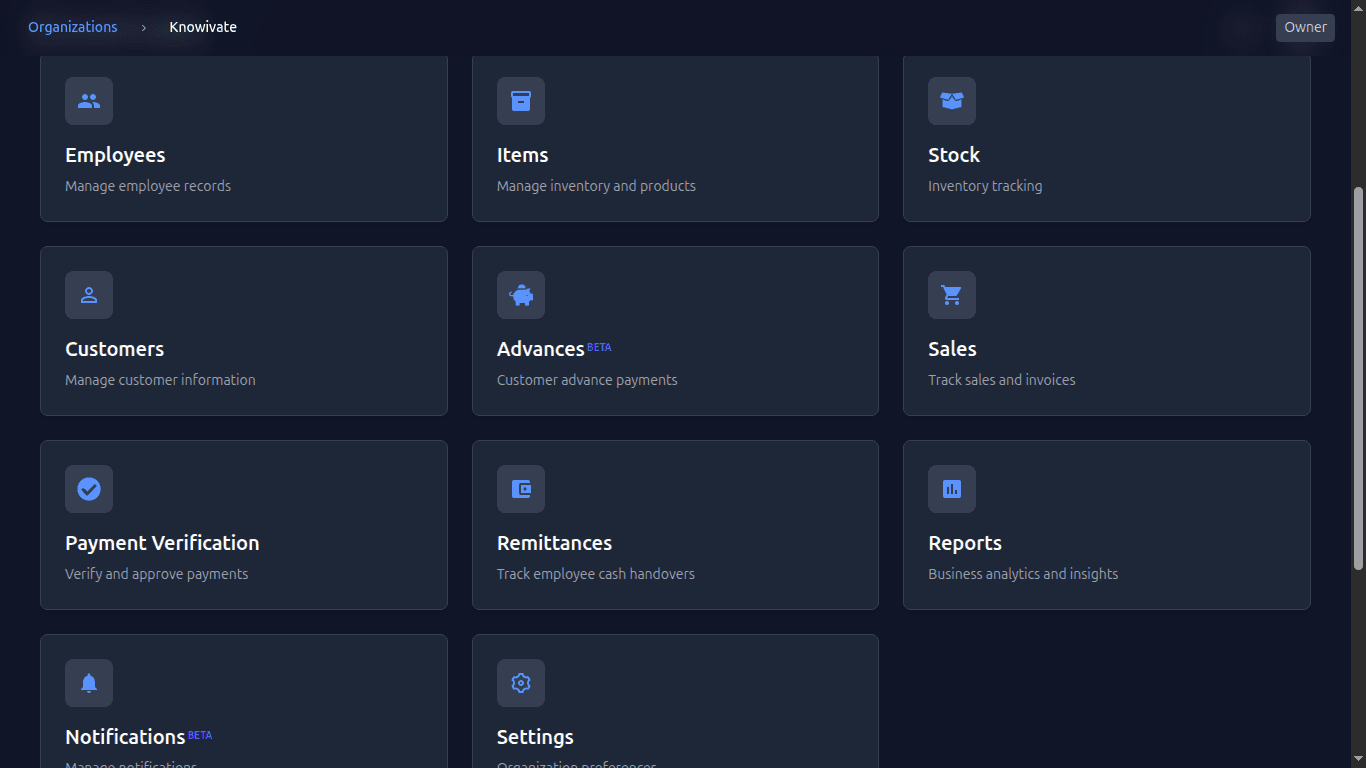Click the vertical page scrollbar thumb
Image resolution: width=1366 pixels, height=768 pixels.
pos(1358,378)
